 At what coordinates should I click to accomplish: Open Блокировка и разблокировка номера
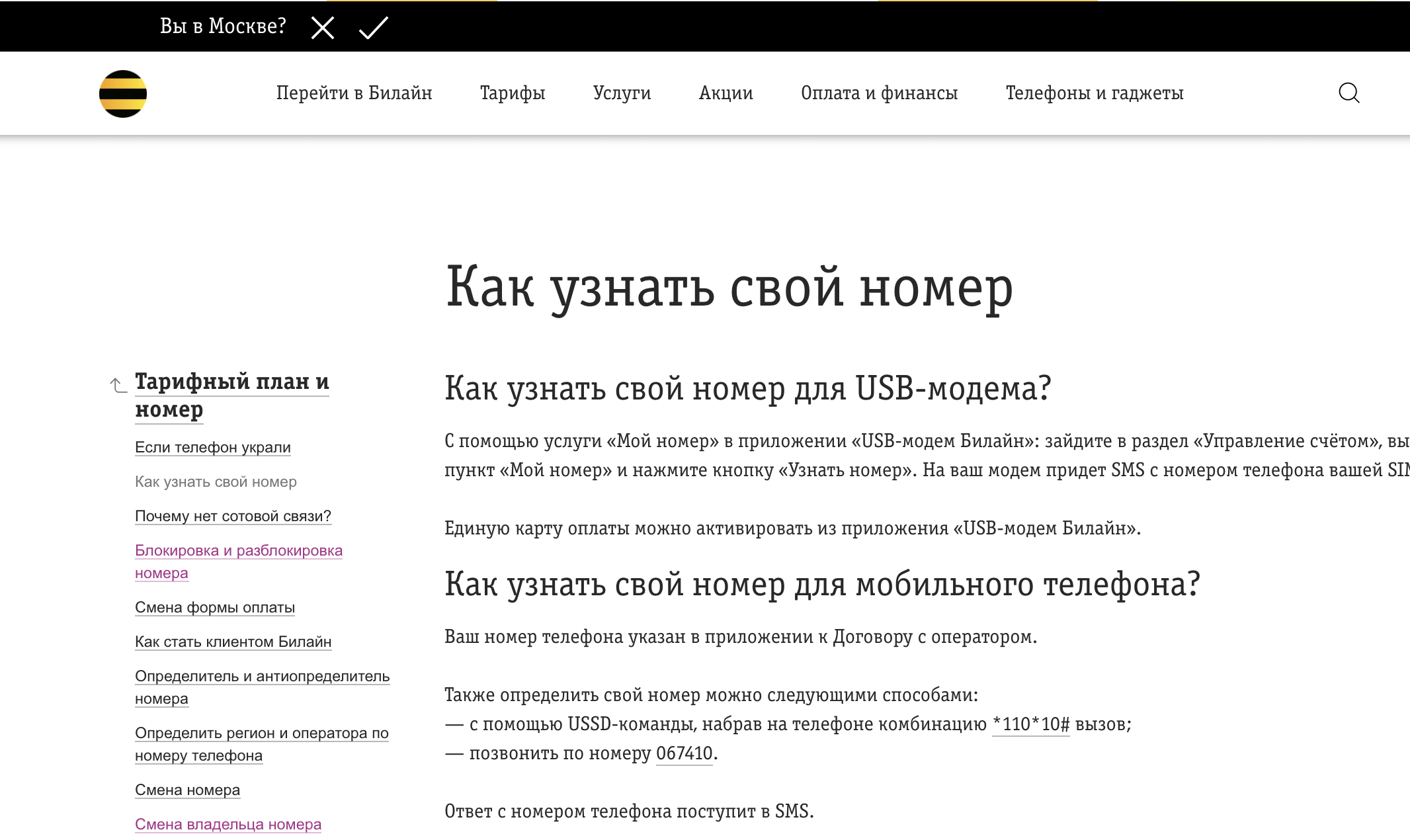point(239,561)
